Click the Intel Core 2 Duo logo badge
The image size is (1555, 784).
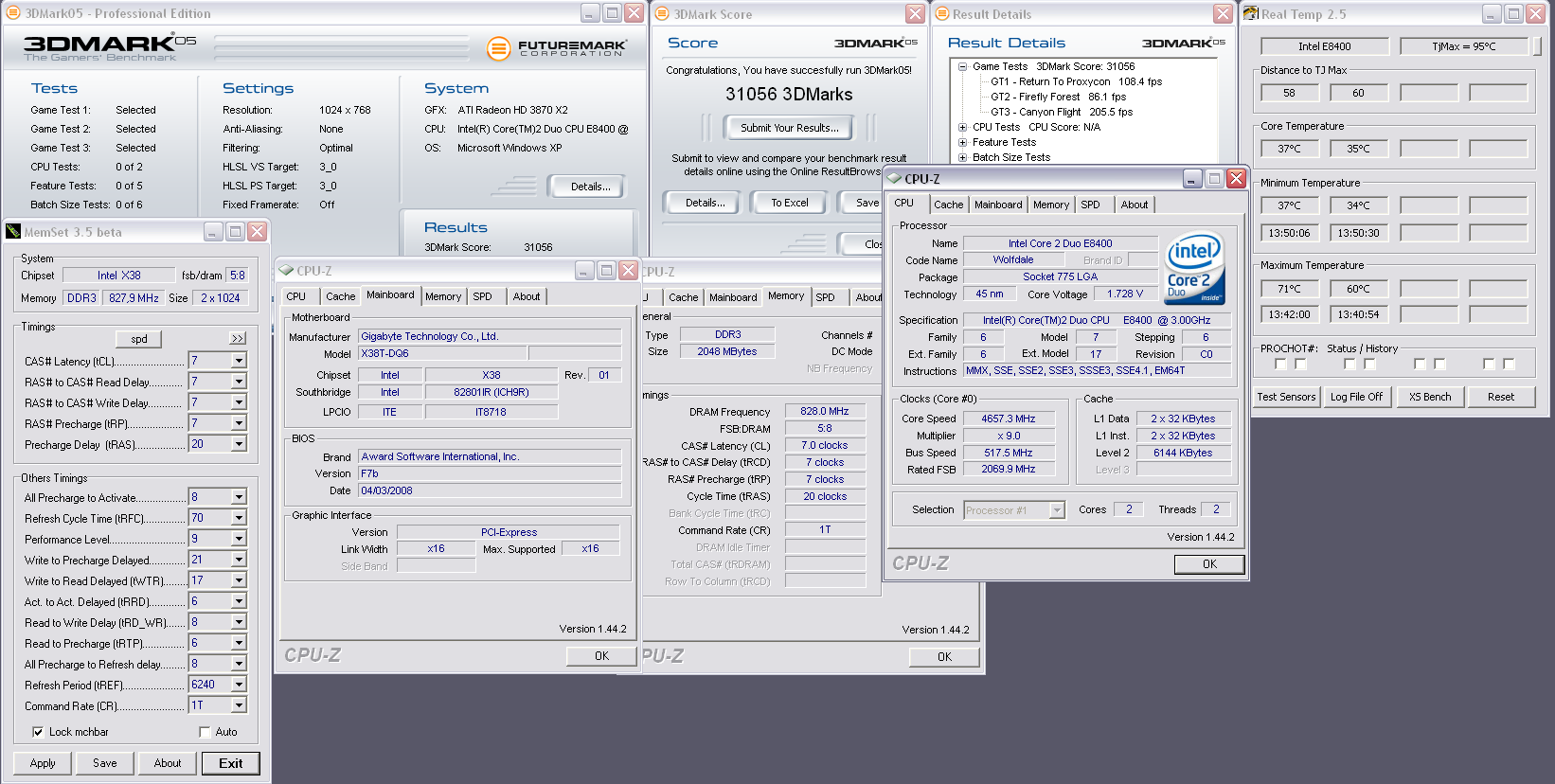click(x=1193, y=268)
